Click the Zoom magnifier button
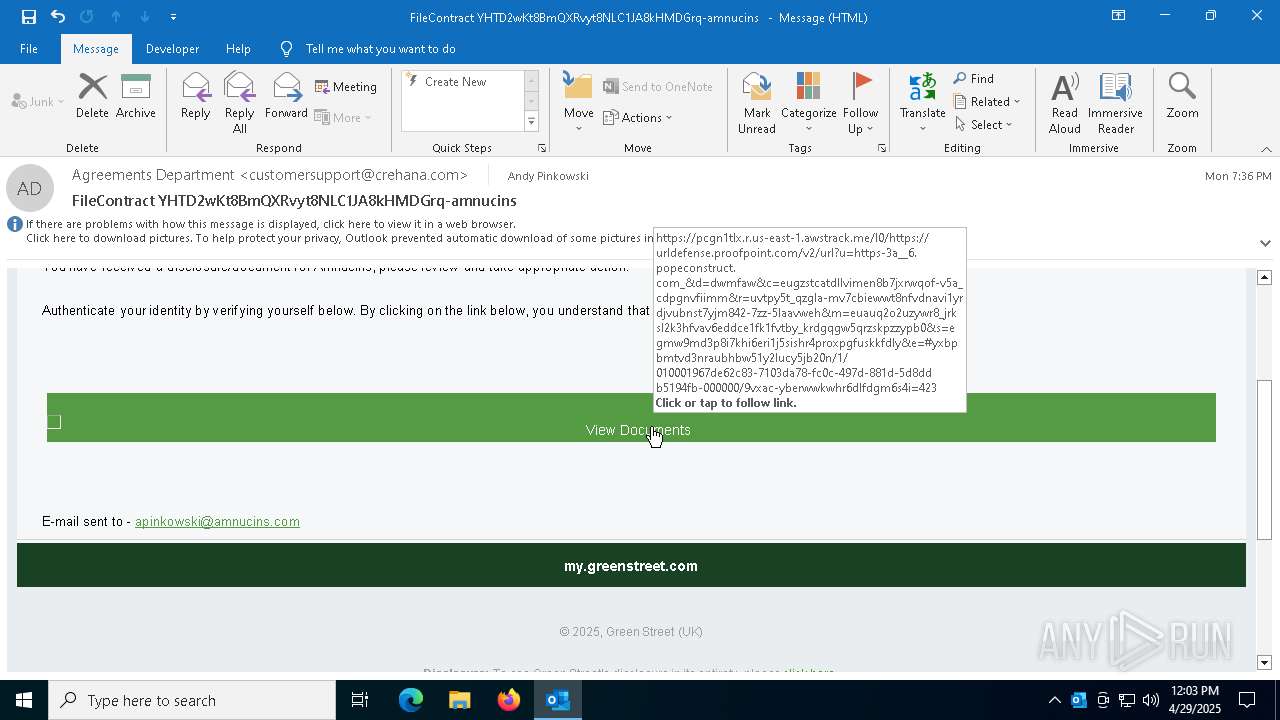Image resolution: width=1280 pixels, height=720 pixels. [x=1182, y=96]
